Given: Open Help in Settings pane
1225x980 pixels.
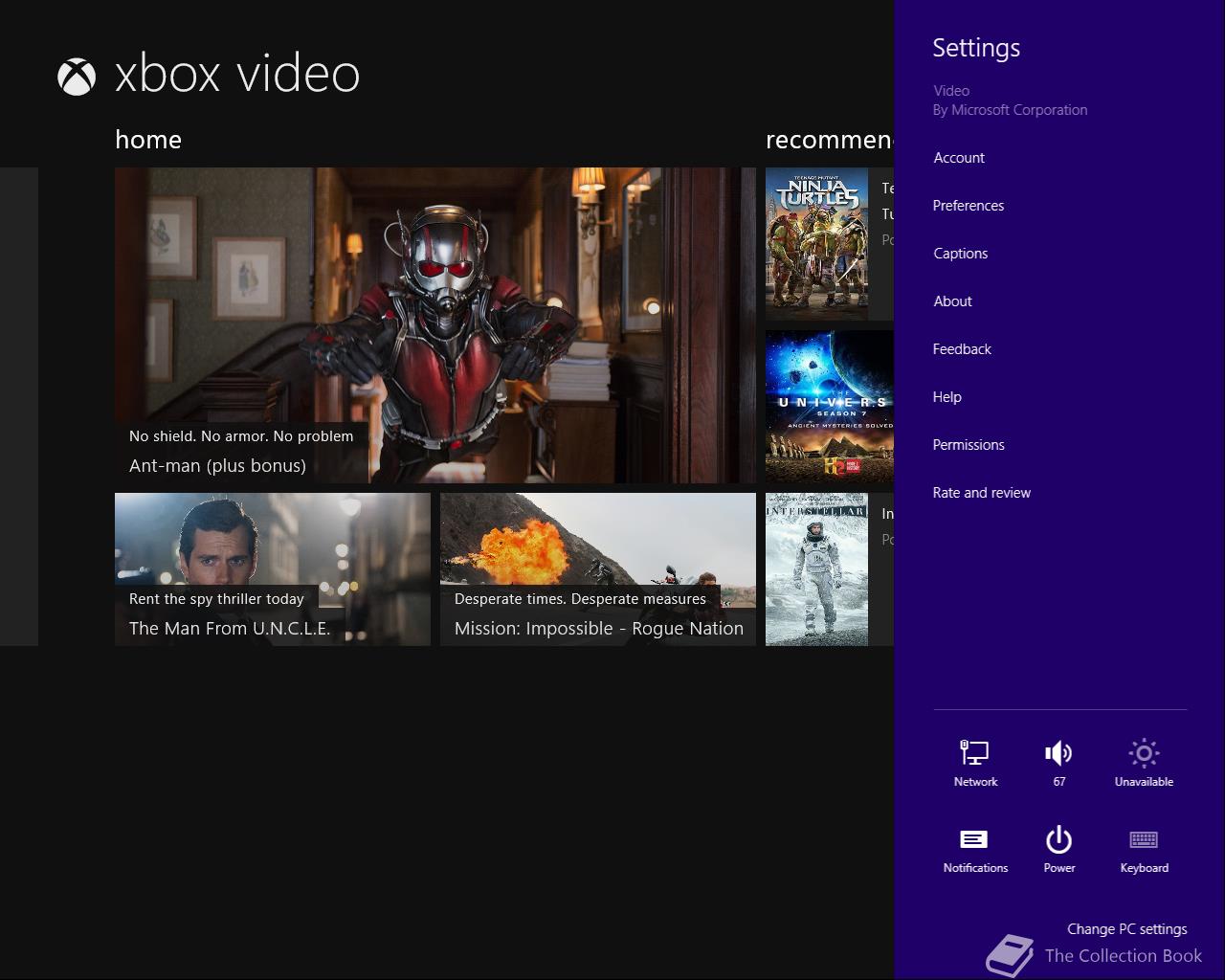Looking at the screenshot, I should pyautogui.click(x=947, y=397).
